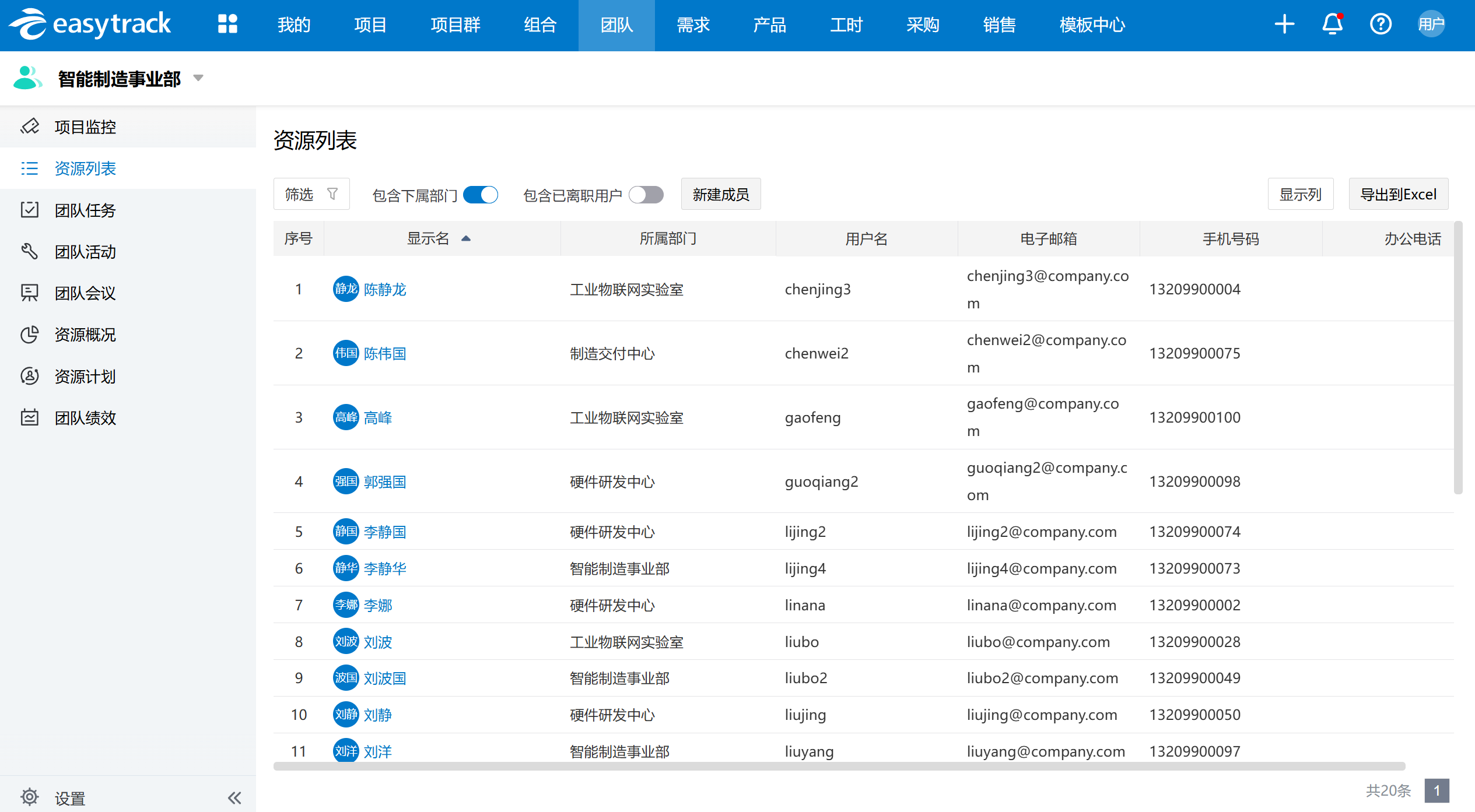
Task: Open the 筛选 filter dropdown
Action: pos(311,194)
